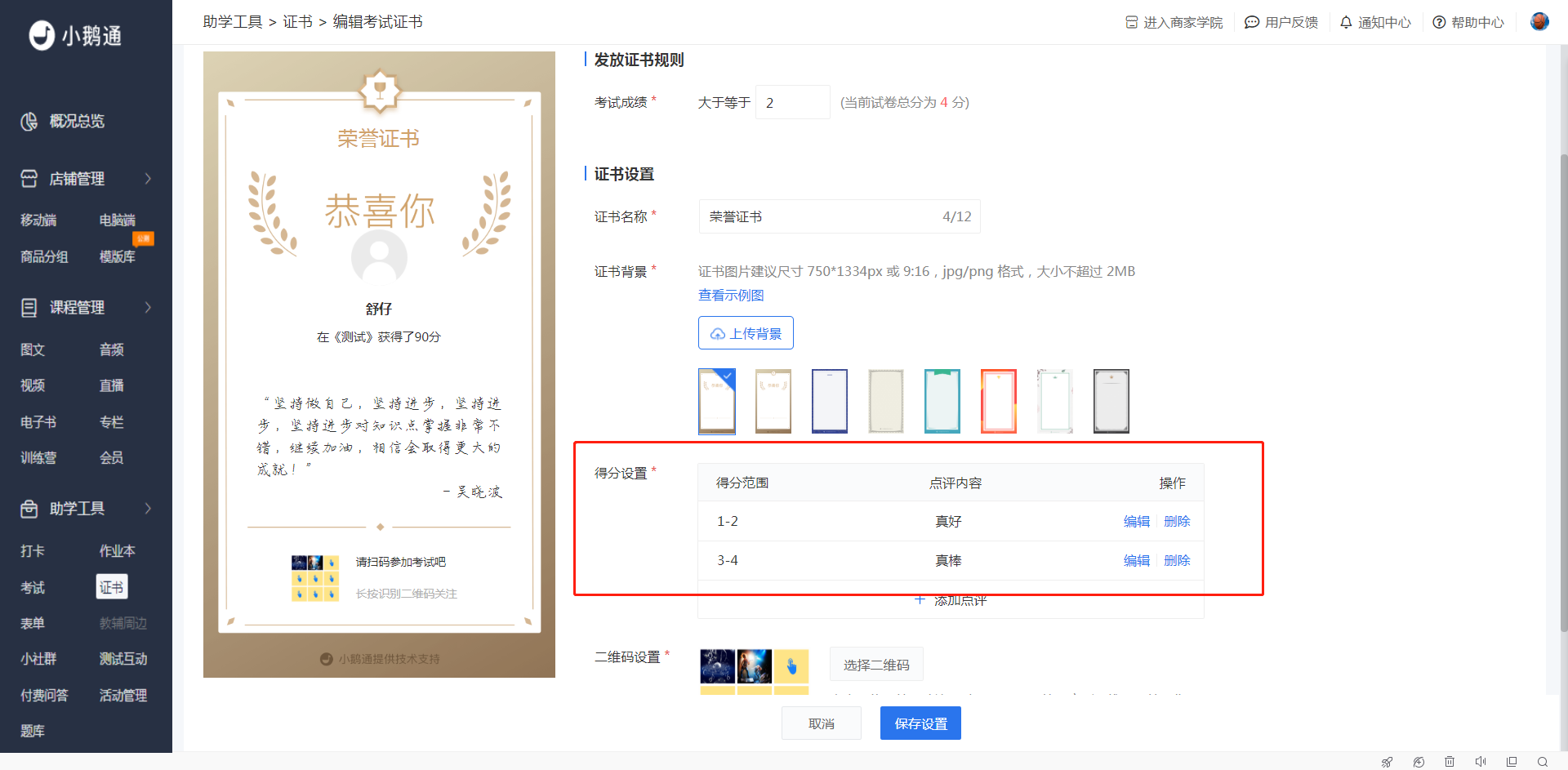Select the red-bordered certificate background

[999, 401]
